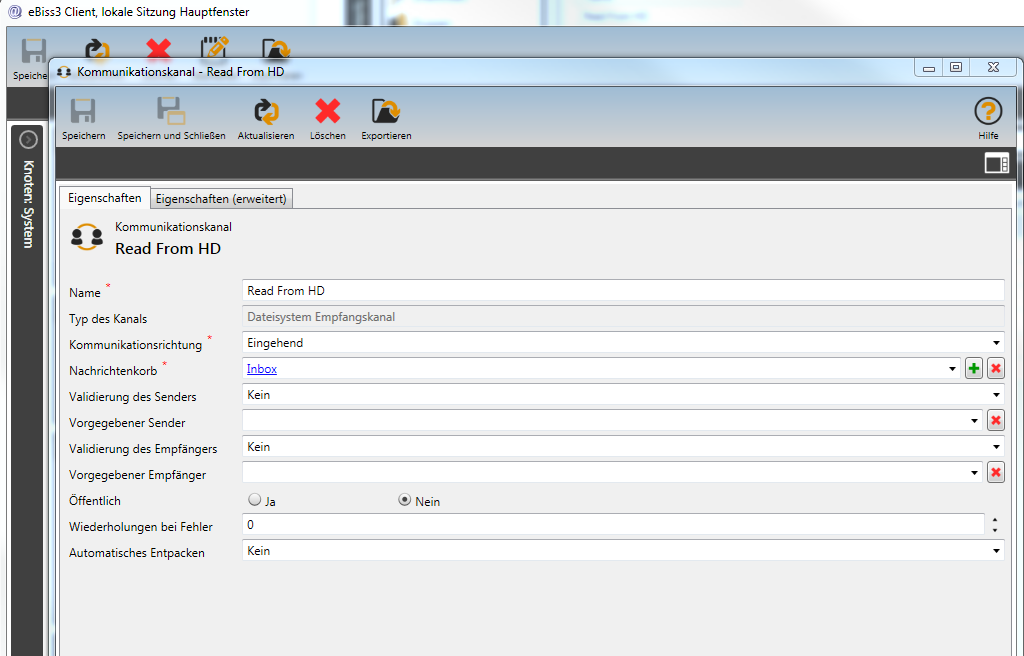Open Hilfe help icon
Screen dimensions: 1024x656
pos(988,112)
